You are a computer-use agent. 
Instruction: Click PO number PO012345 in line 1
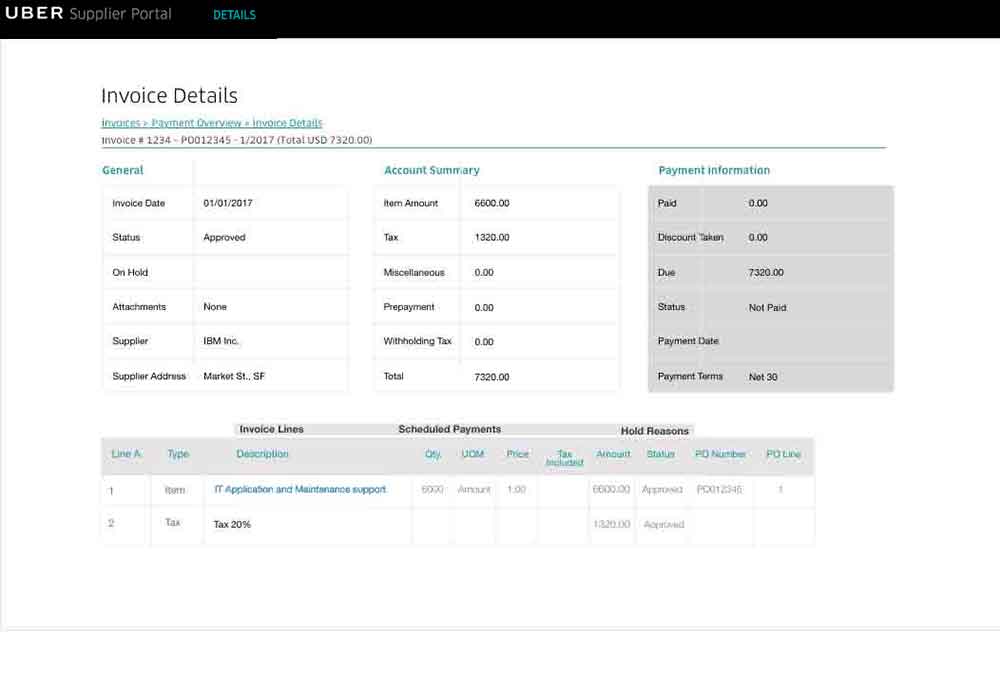(719, 489)
